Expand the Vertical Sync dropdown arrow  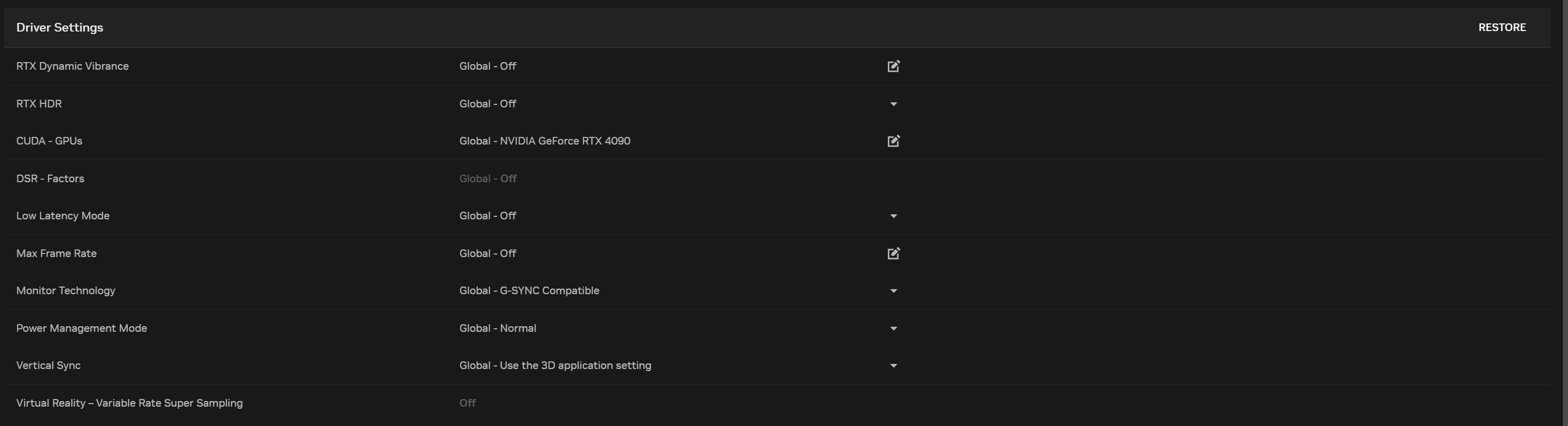point(893,366)
